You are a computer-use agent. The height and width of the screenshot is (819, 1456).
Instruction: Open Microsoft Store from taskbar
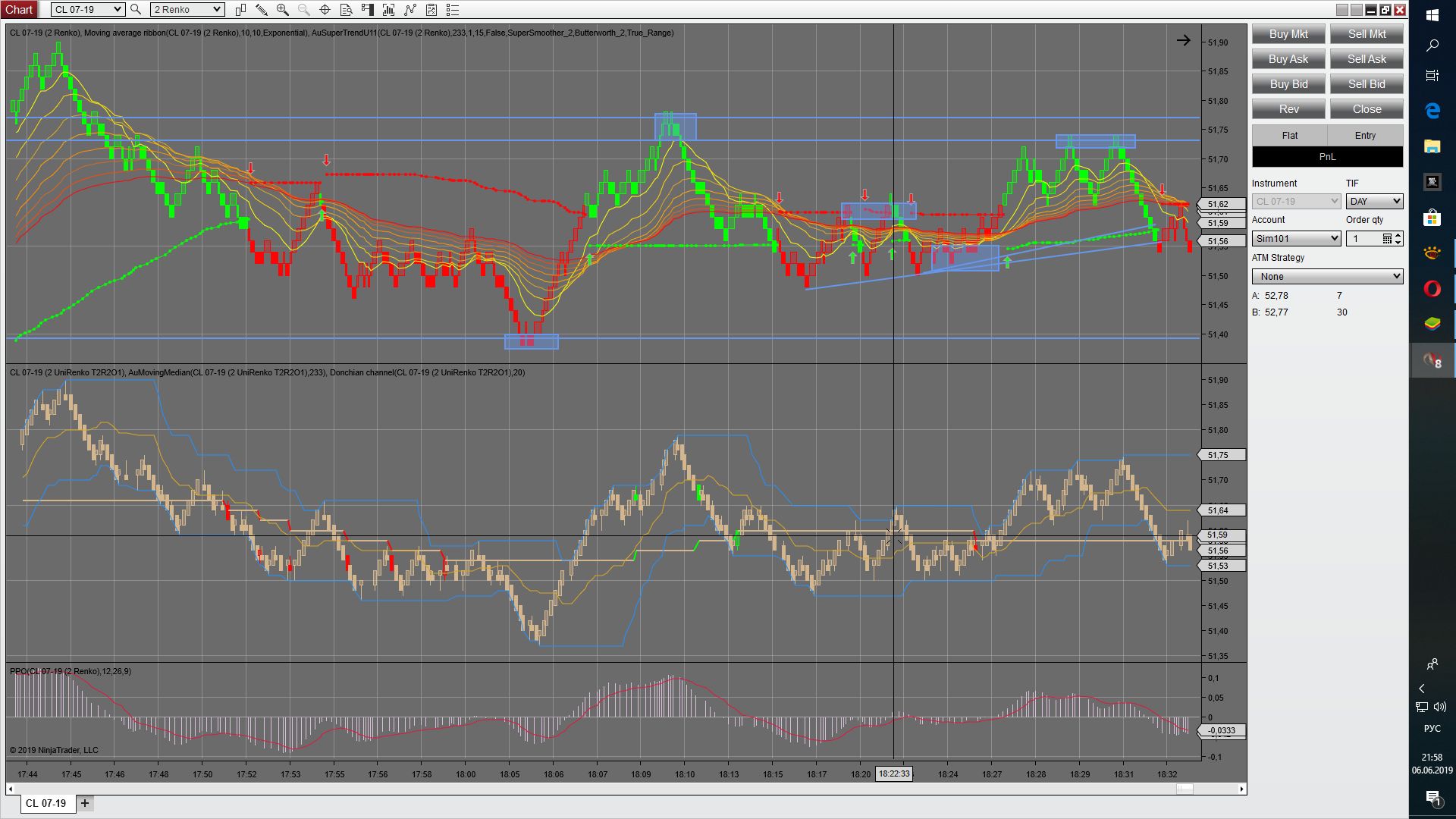coord(1432,218)
